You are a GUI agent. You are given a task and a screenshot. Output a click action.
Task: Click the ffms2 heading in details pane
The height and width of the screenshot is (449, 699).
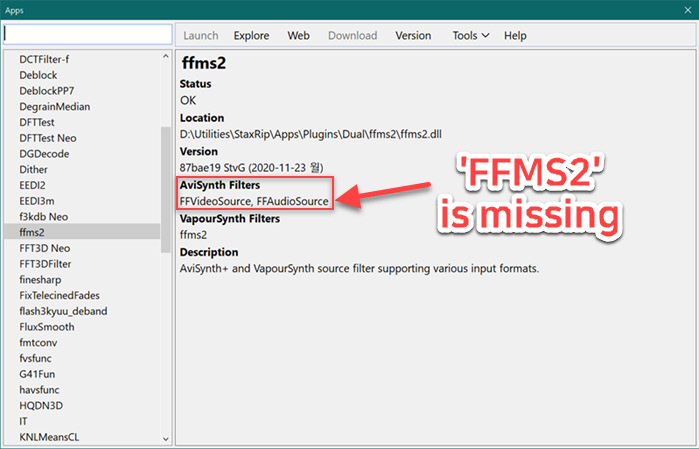click(x=204, y=63)
